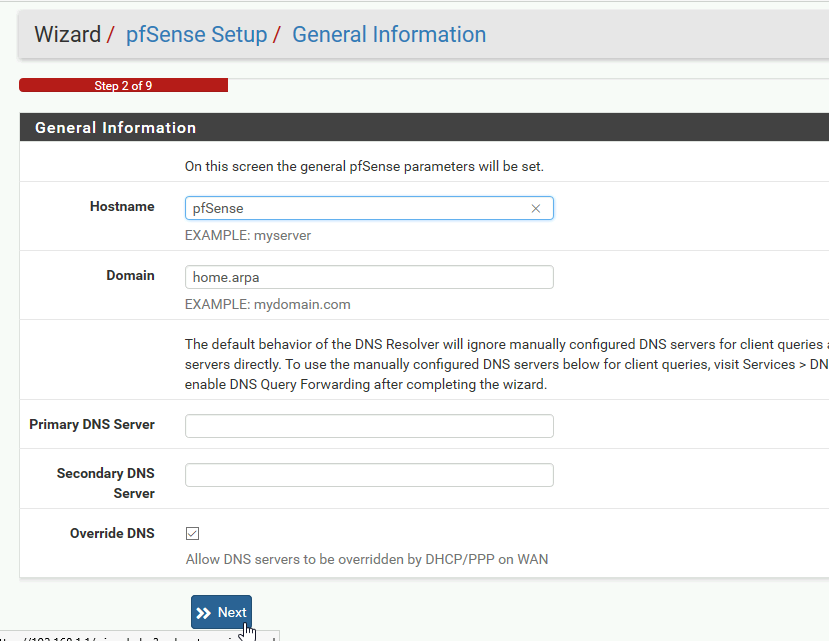Click the 'On this screen the general pfSense' text

[364, 167]
